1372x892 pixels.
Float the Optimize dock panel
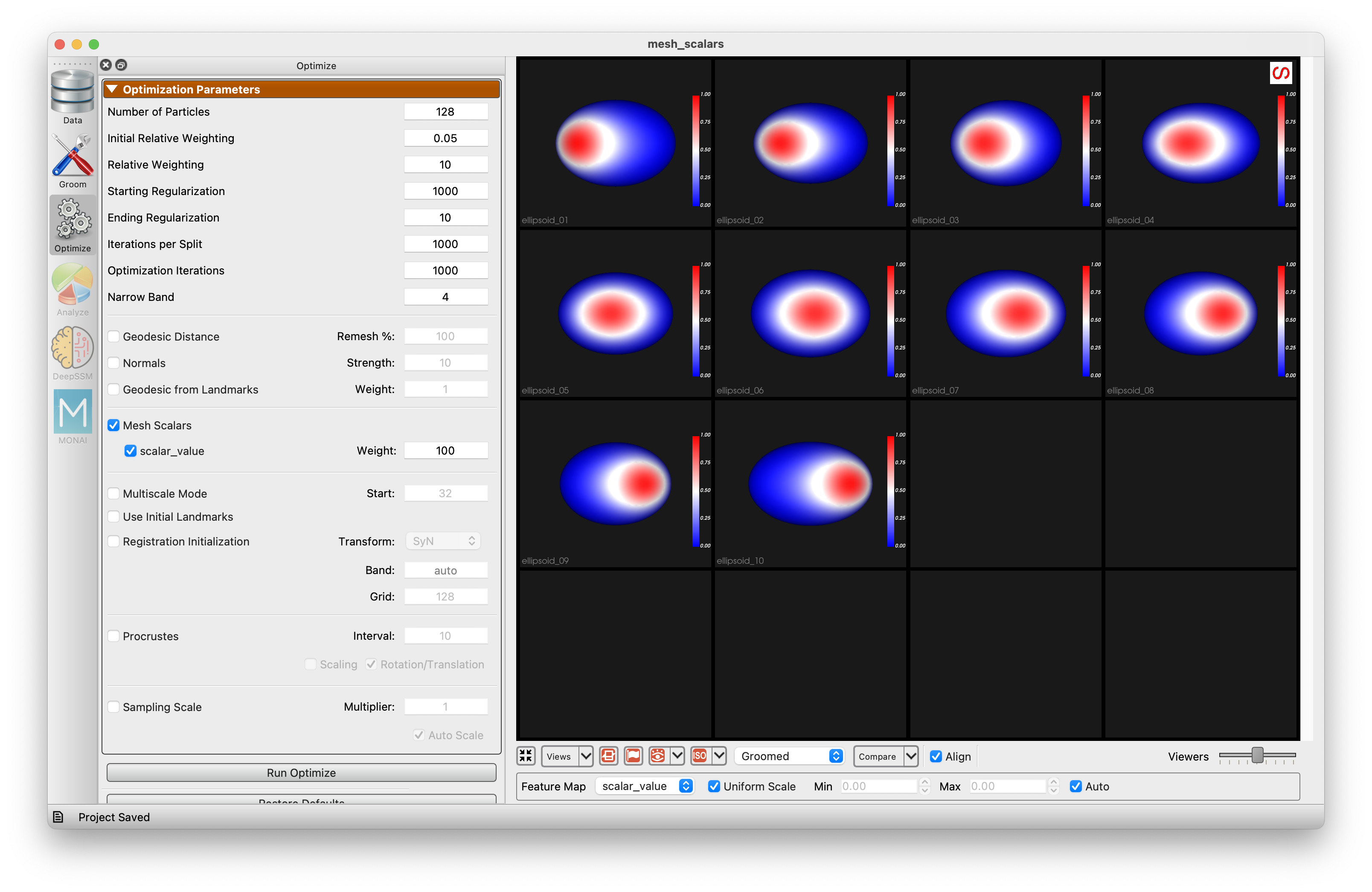coord(121,65)
